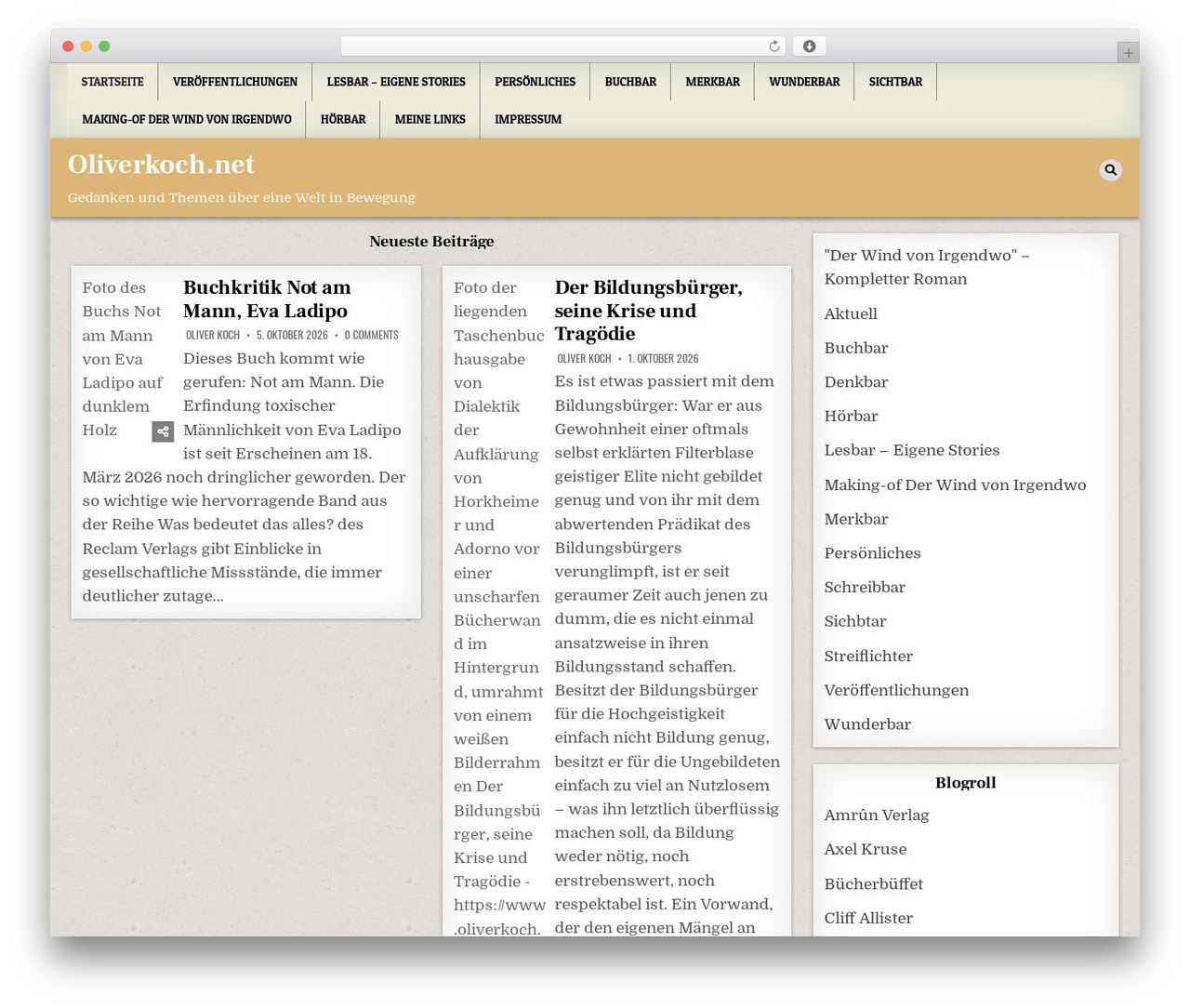Click the browser address bar
The width and height of the screenshot is (1190, 1008).
pyautogui.click(x=562, y=46)
